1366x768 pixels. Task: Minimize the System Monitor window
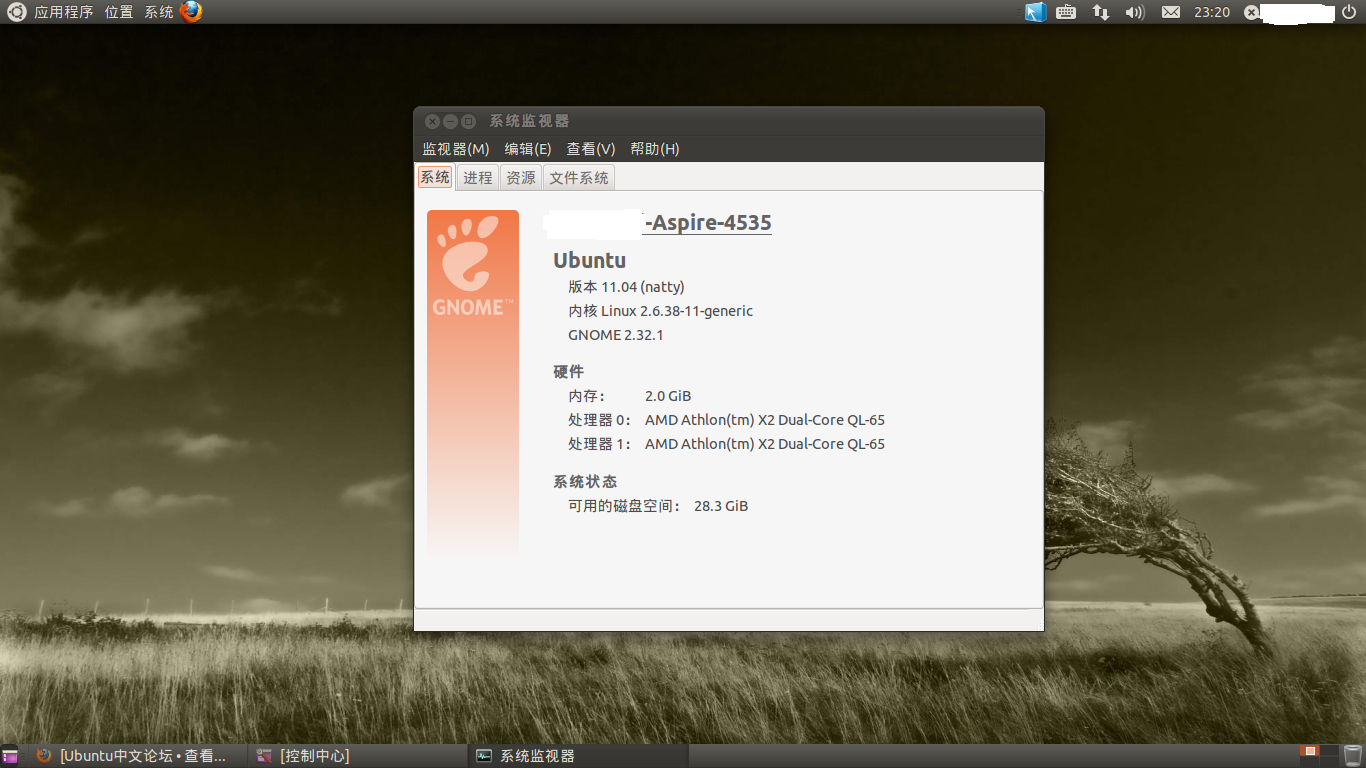click(x=450, y=121)
